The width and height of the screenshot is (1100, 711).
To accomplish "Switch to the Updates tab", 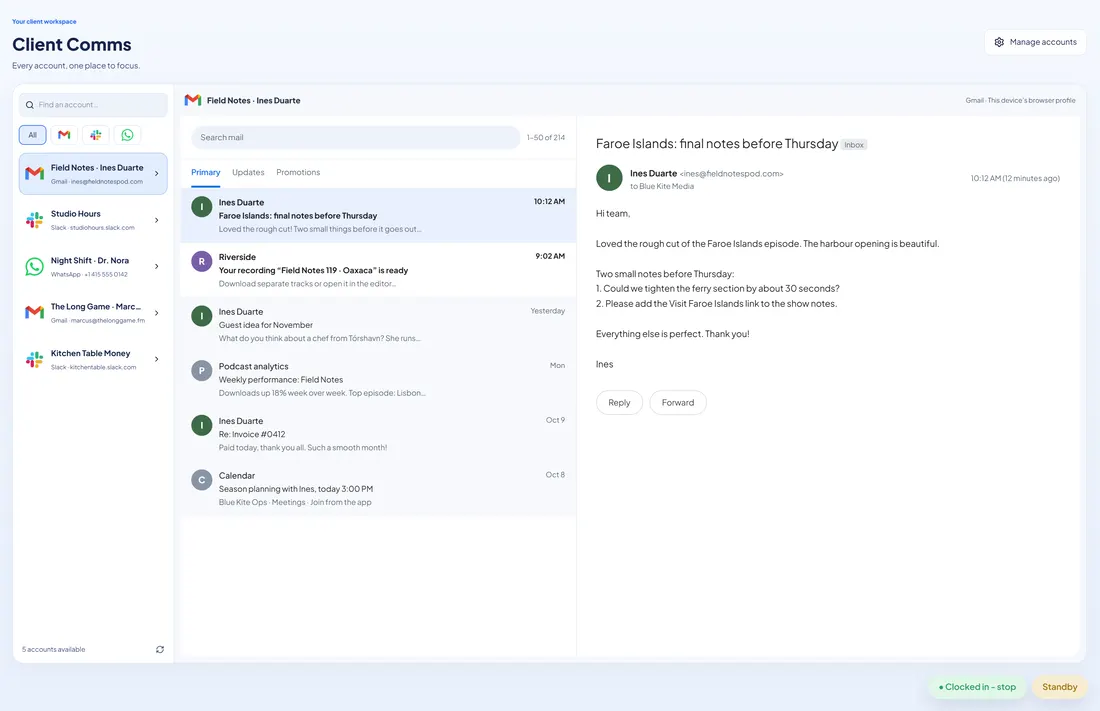I will pyautogui.click(x=248, y=173).
